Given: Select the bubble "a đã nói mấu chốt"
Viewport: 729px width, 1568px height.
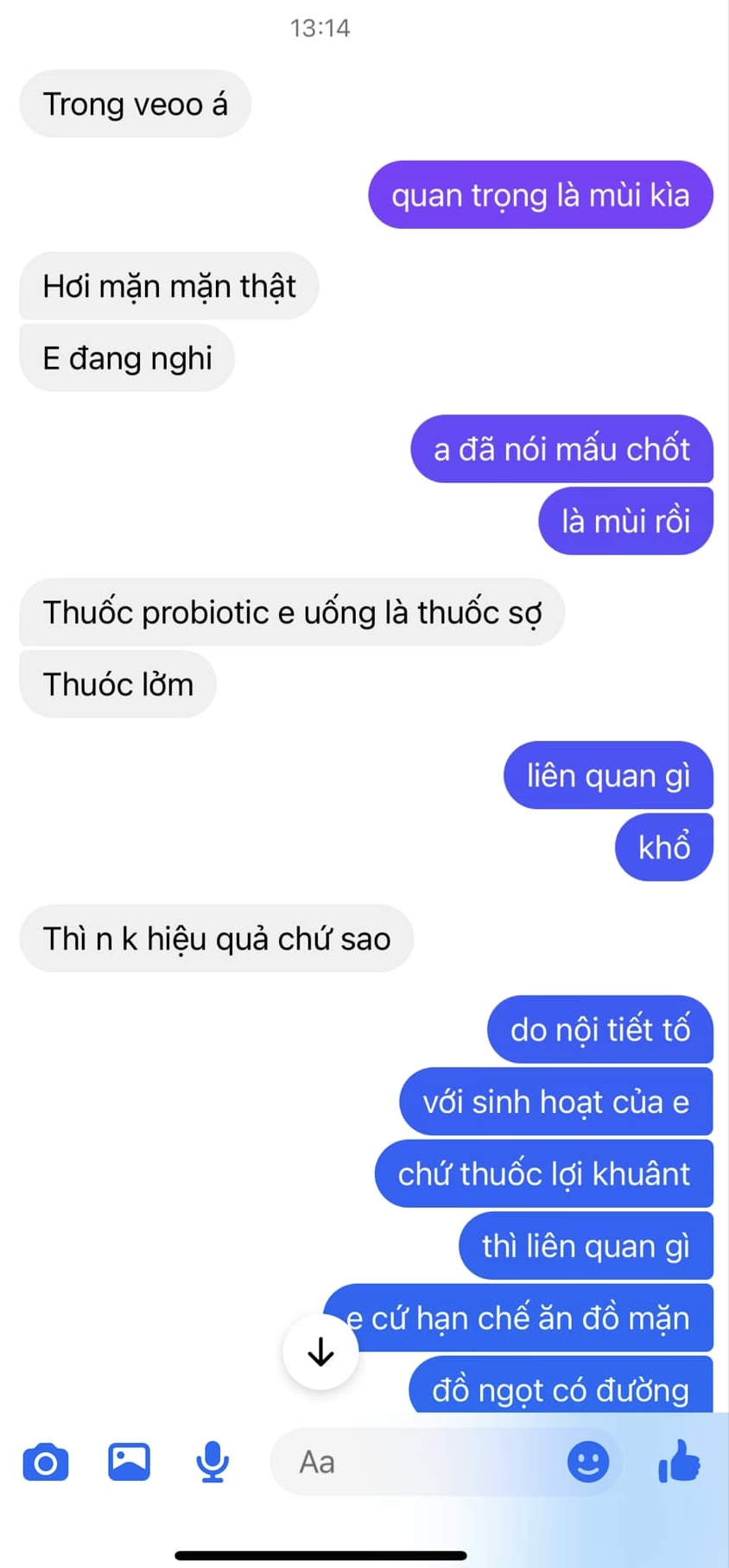Looking at the screenshot, I should tap(562, 449).
